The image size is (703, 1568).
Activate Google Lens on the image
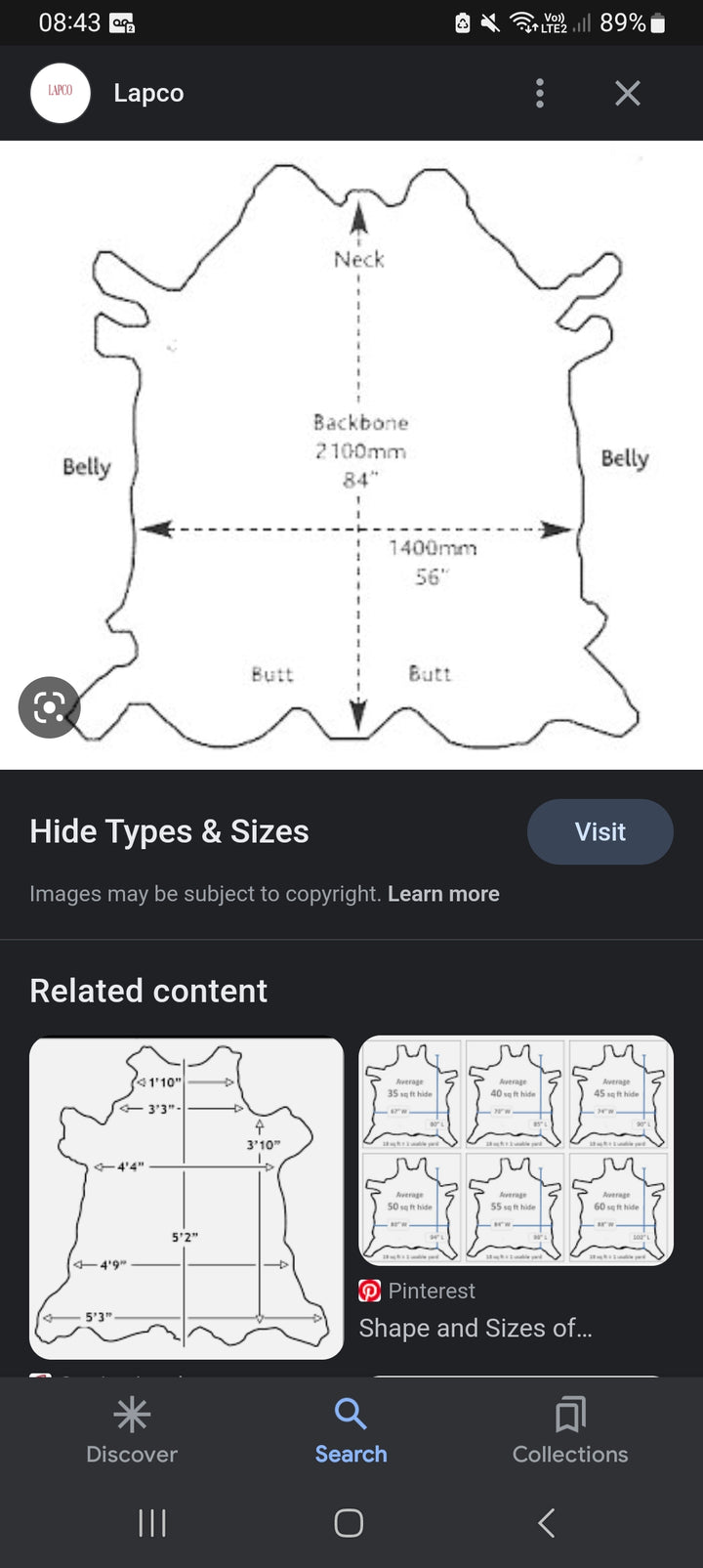coord(49,706)
